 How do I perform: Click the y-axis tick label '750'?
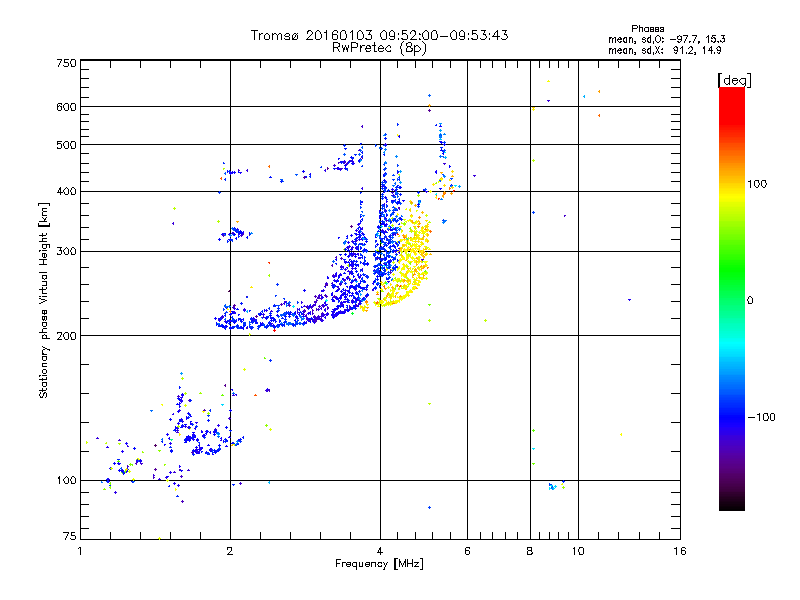[x=66, y=64]
